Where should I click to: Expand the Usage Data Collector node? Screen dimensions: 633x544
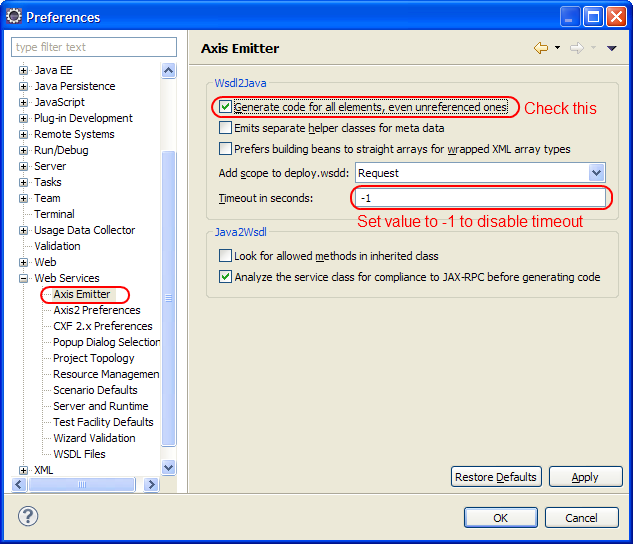23,230
